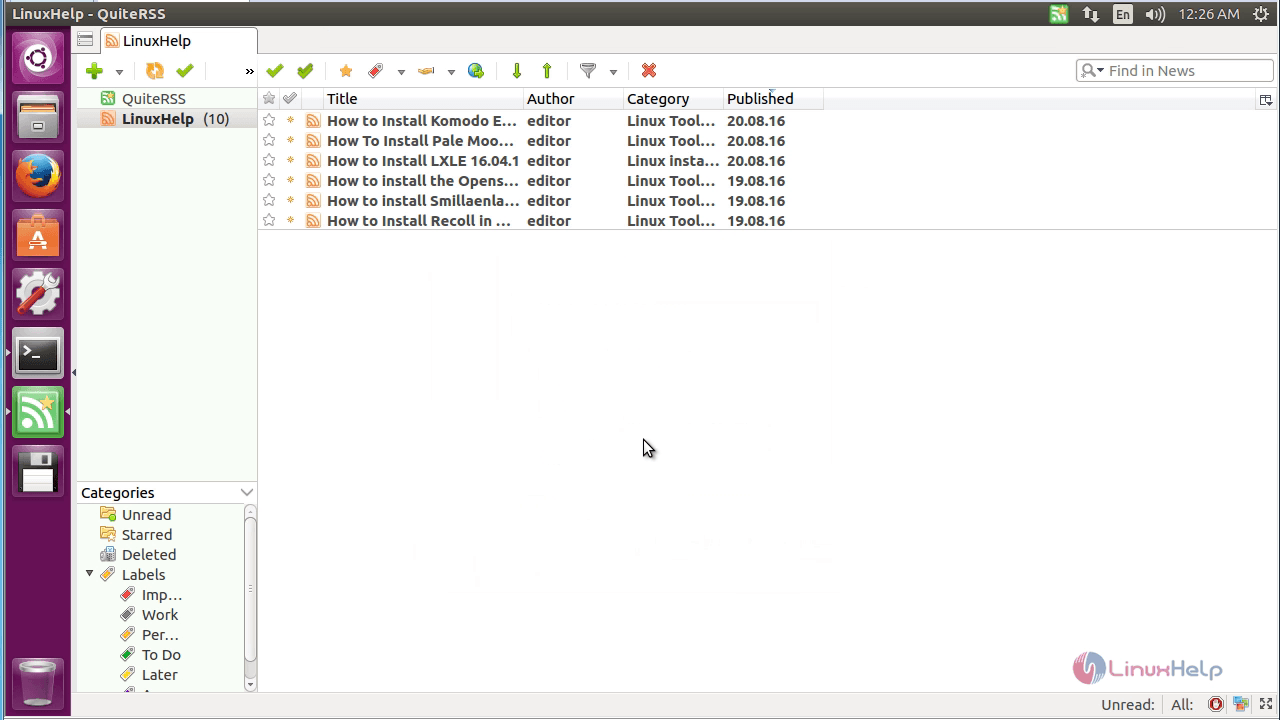Collapse the Categories panel chevron

click(x=247, y=492)
